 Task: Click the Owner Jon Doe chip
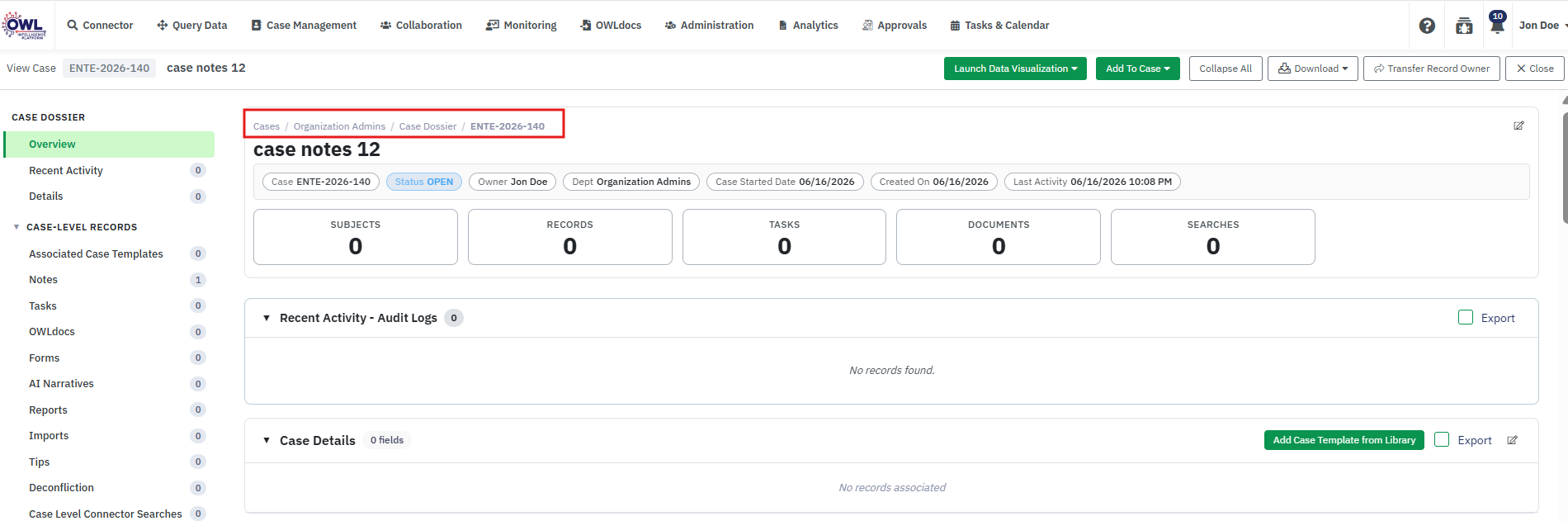pos(512,182)
